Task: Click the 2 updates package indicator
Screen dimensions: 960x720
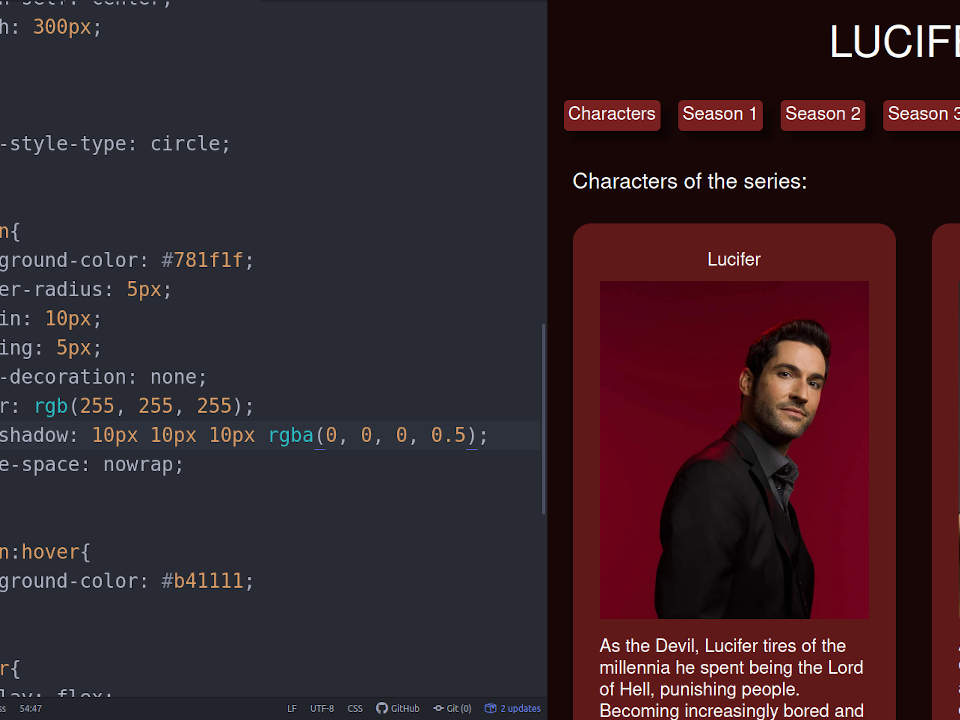Action: click(513, 708)
